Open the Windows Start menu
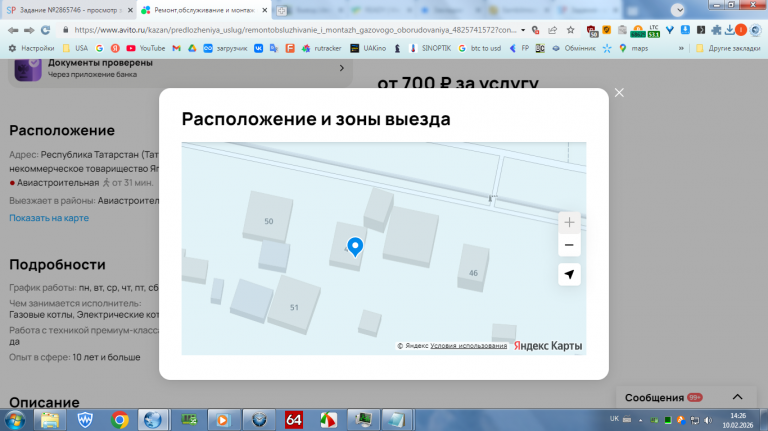 (15, 420)
